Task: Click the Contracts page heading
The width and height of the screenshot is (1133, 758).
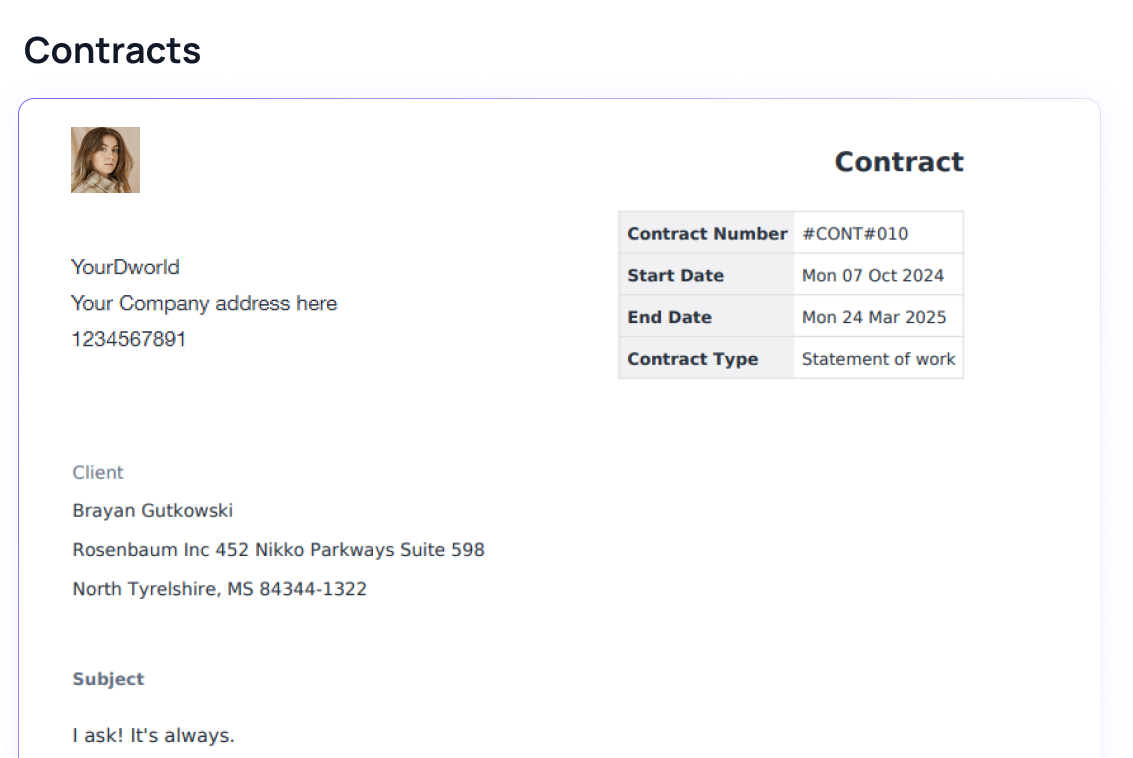Action: point(113,51)
